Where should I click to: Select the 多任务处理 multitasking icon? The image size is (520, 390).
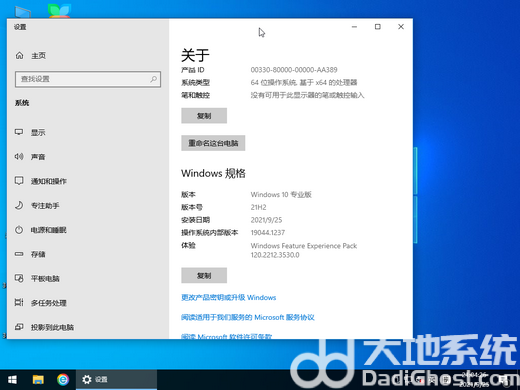pos(19,302)
